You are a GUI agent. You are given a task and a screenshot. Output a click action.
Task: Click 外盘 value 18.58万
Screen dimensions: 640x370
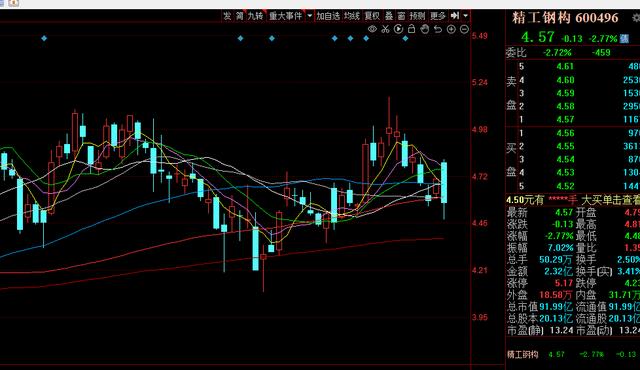pos(556,295)
